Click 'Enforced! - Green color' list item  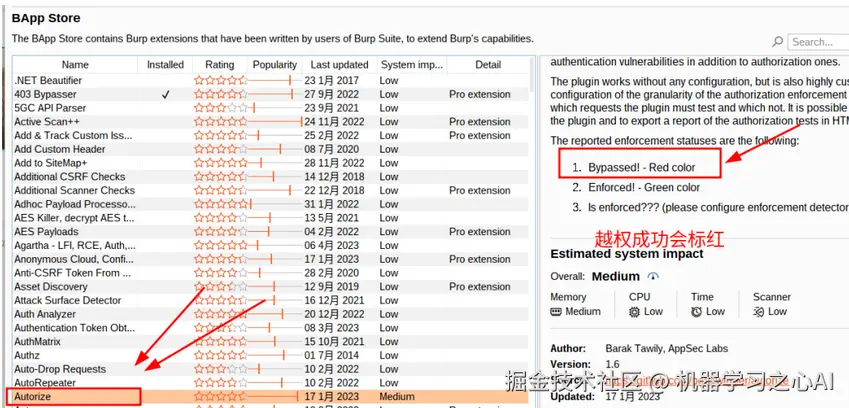[x=644, y=188]
